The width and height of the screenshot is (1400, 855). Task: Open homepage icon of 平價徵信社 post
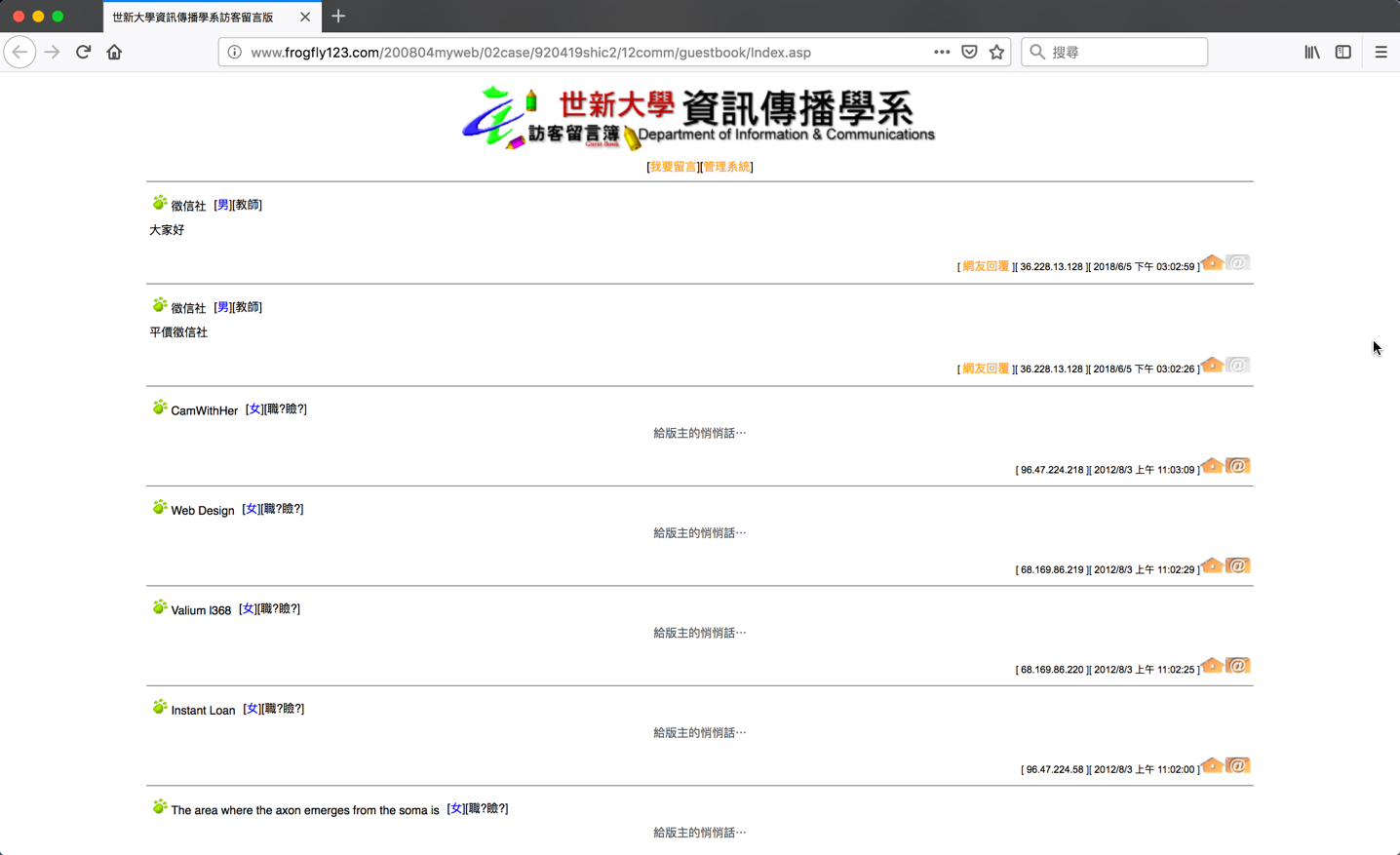(x=1212, y=365)
